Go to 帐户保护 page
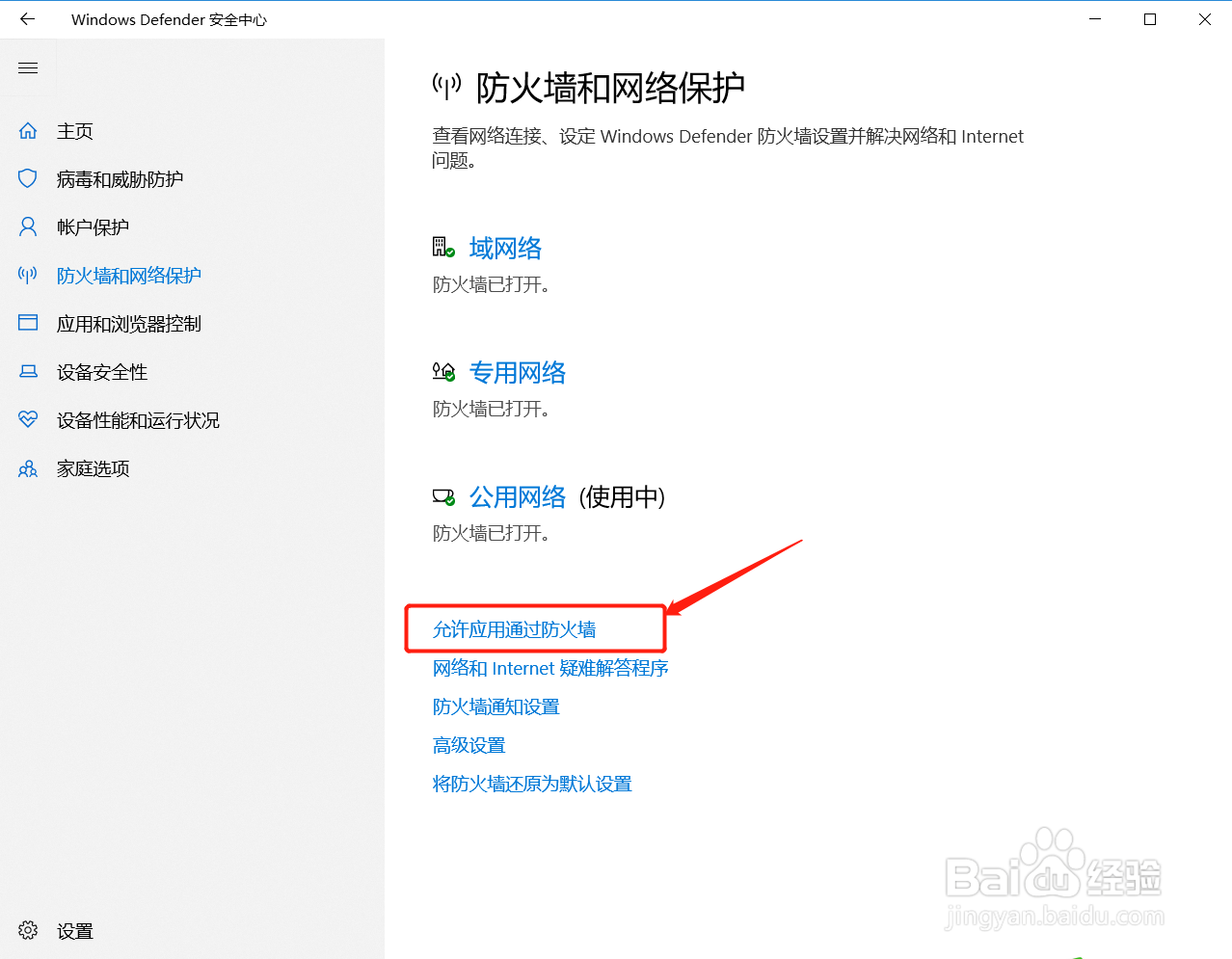This screenshot has height=959, width=1232. 94,227
